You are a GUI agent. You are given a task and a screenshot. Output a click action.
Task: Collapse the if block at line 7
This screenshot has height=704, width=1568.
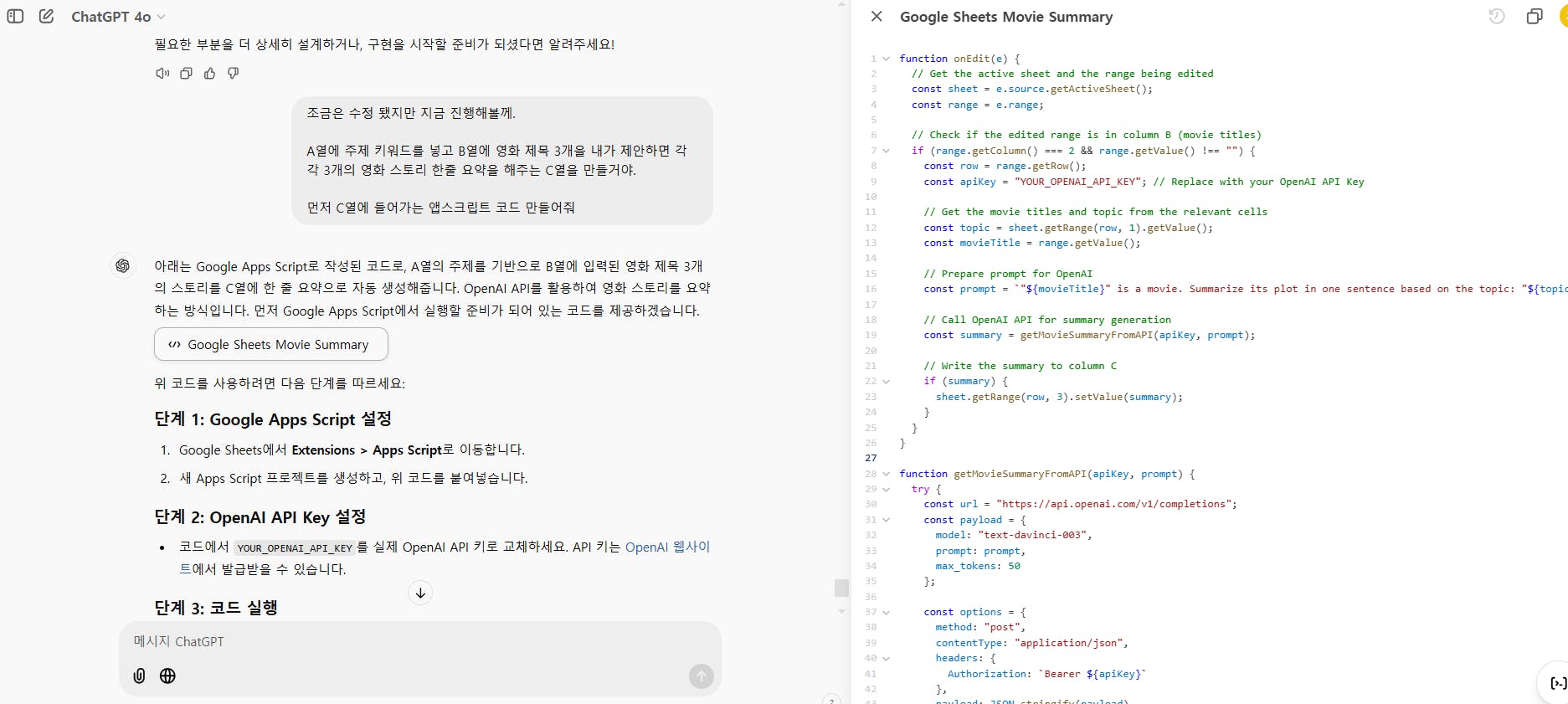pyautogui.click(x=886, y=151)
